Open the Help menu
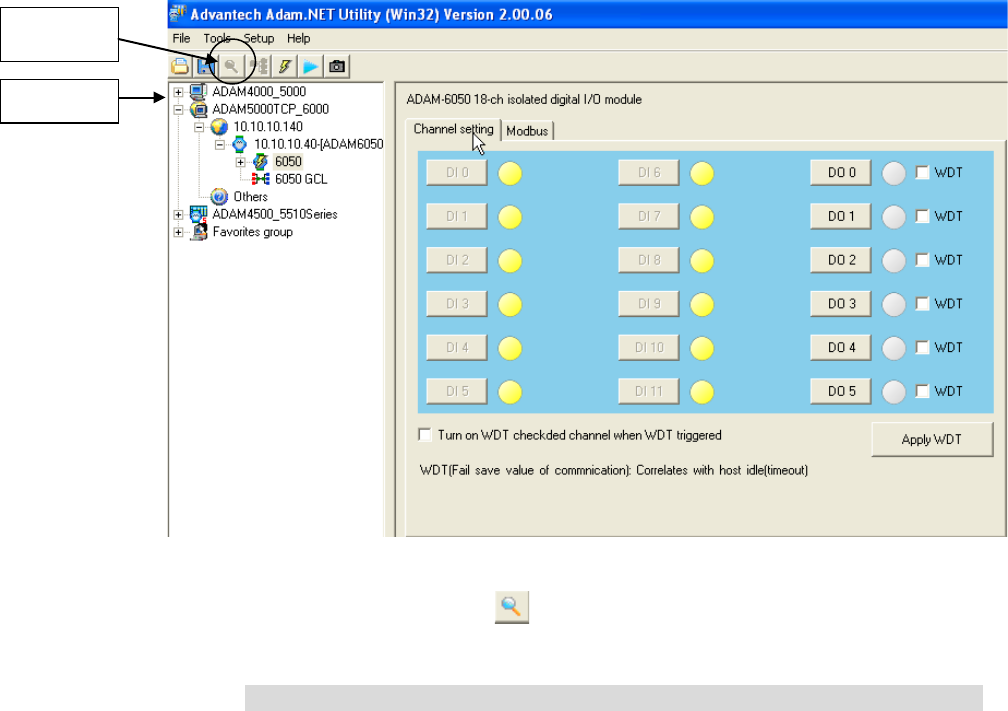The width and height of the screenshot is (1008, 711). (298, 39)
